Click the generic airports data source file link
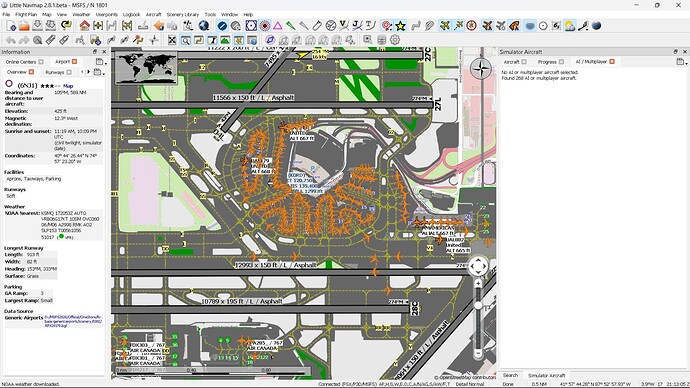 pyautogui.click(x=73, y=321)
